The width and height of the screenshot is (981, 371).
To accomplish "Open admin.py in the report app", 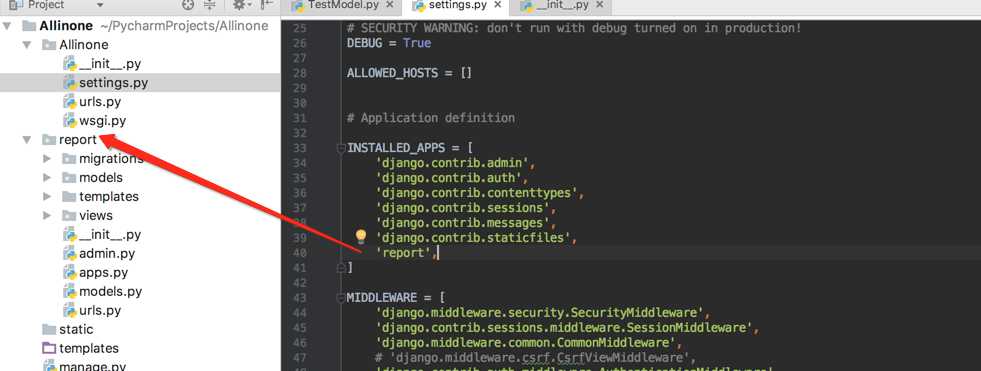I will (107, 253).
